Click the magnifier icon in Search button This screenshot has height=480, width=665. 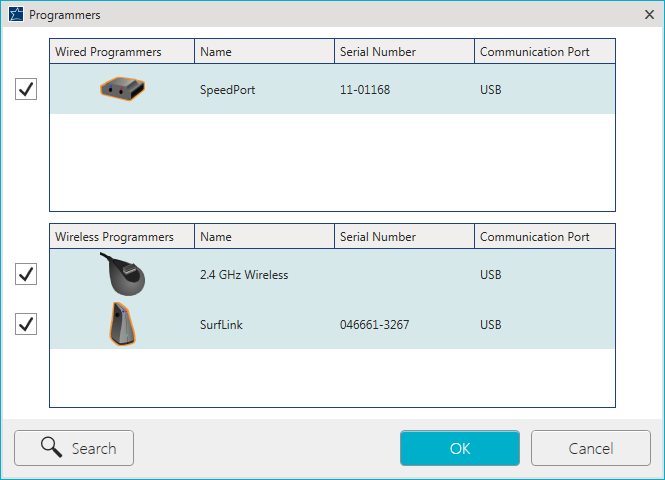pos(51,447)
